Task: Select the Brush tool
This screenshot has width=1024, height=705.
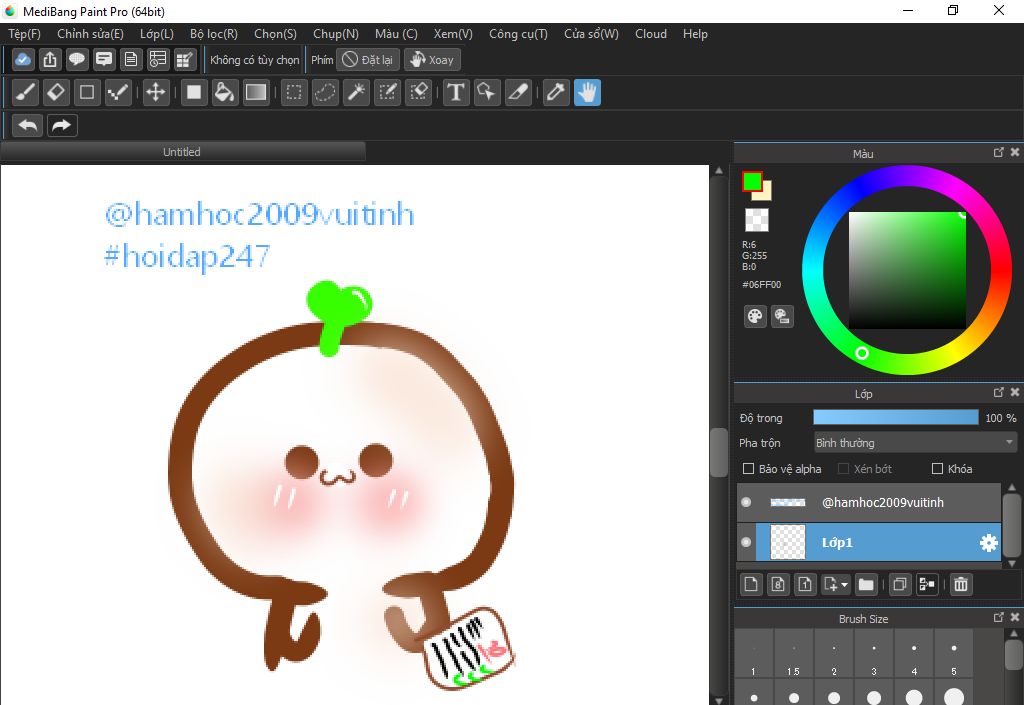Action: (x=27, y=93)
